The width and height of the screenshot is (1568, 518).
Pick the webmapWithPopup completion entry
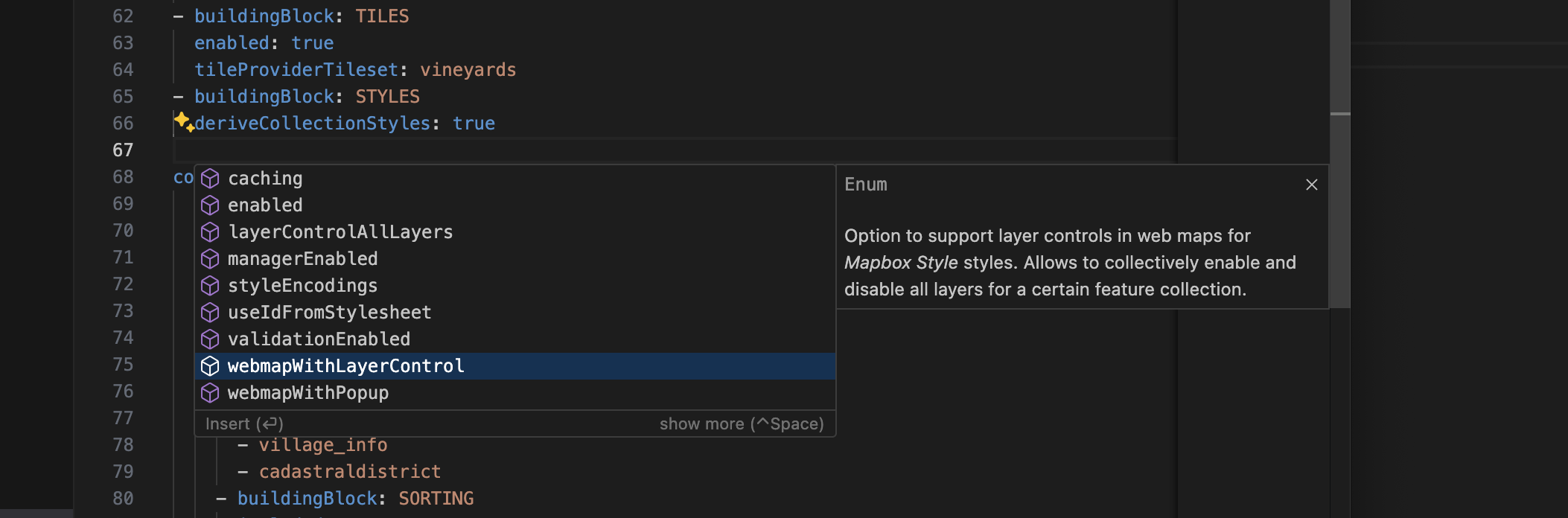pyautogui.click(x=307, y=393)
